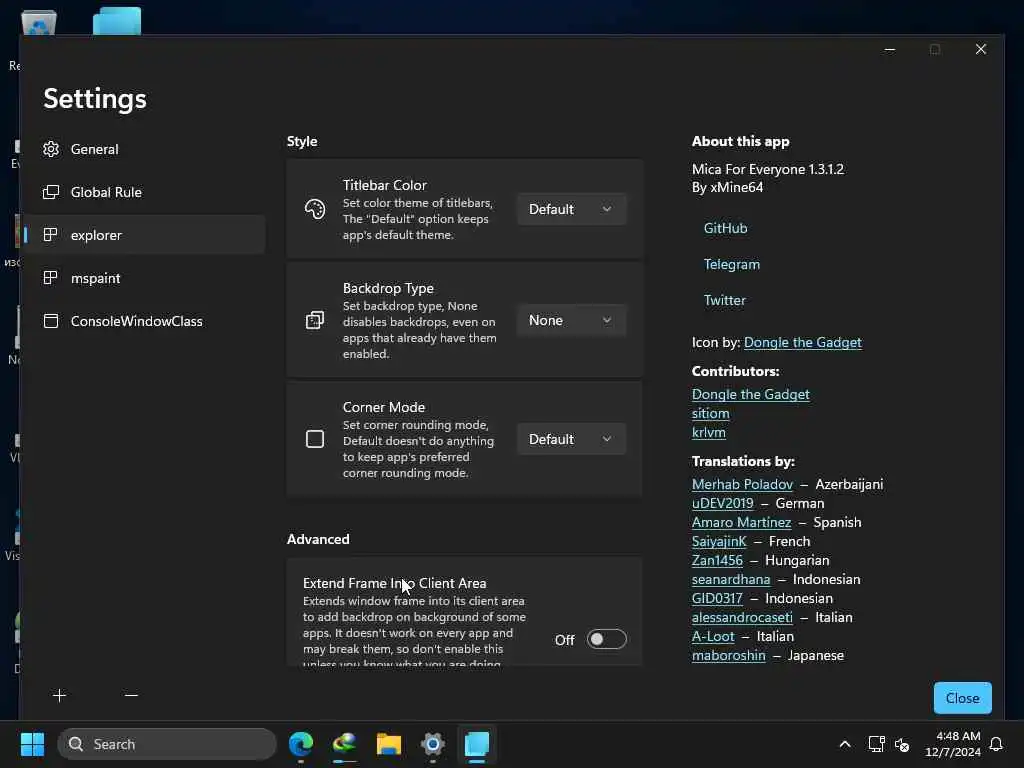
Task: Open the GitHub link
Action: (x=725, y=228)
